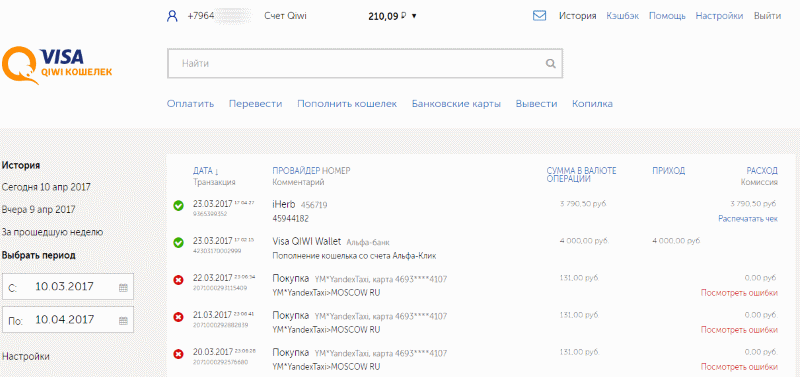Open the Банковские карты section
The height and width of the screenshot is (377, 800).
click(456, 104)
